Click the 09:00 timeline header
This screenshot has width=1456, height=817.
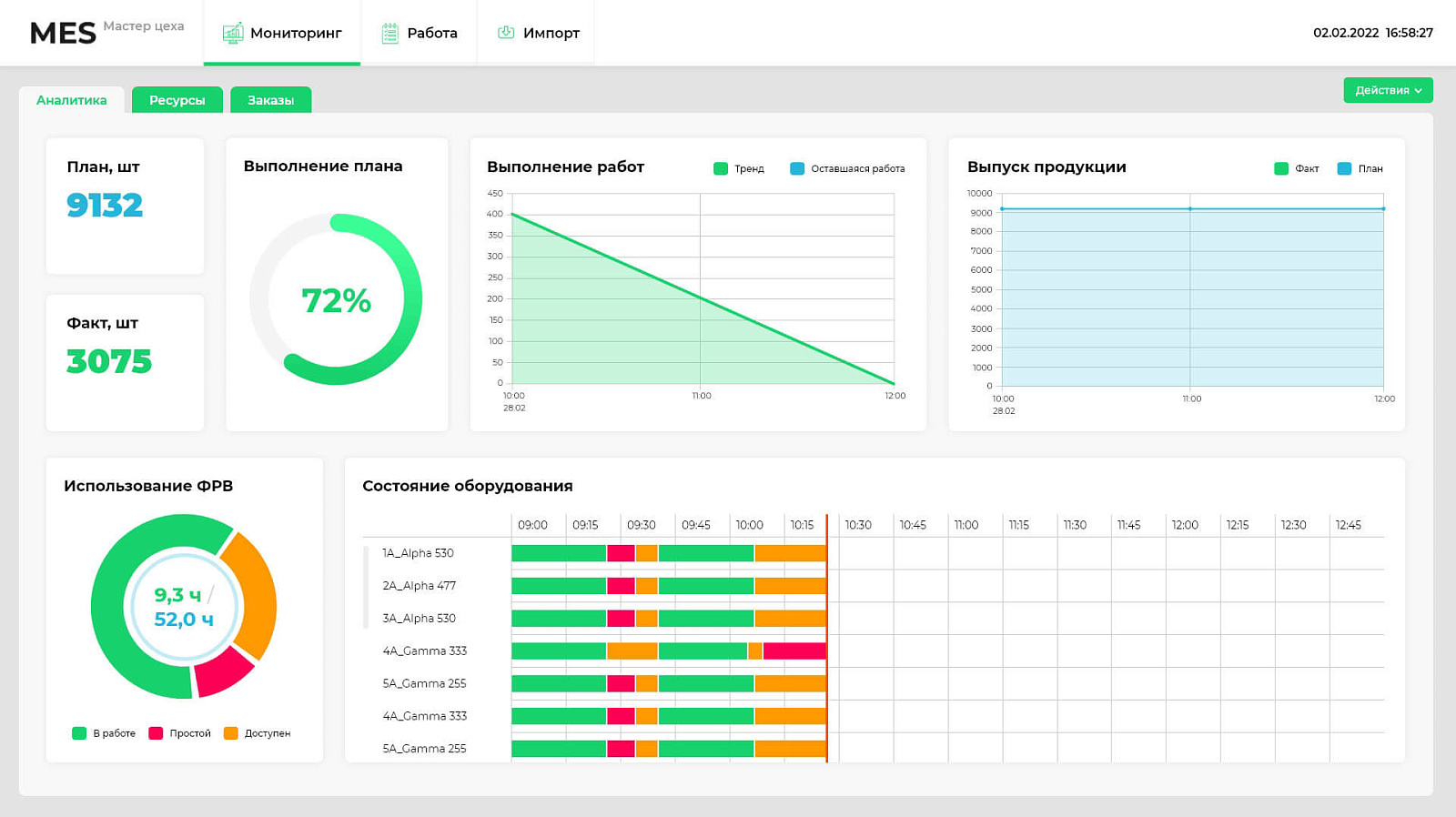[x=533, y=525]
